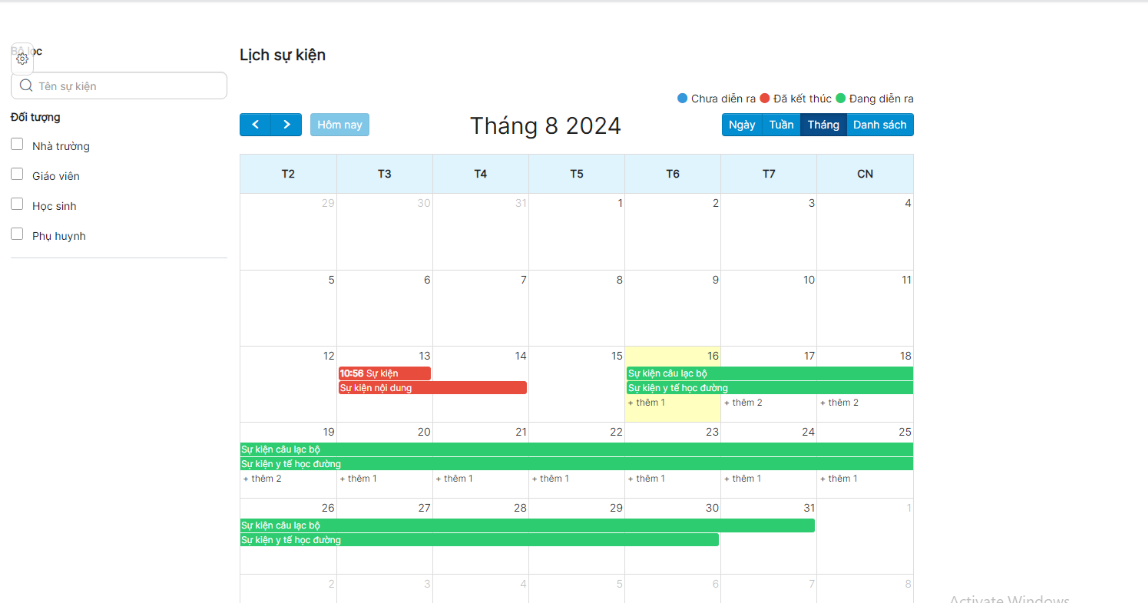1148x603 pixels.
Task: Expand "+ thêm 2" on day 17
Action: point(743,403)
